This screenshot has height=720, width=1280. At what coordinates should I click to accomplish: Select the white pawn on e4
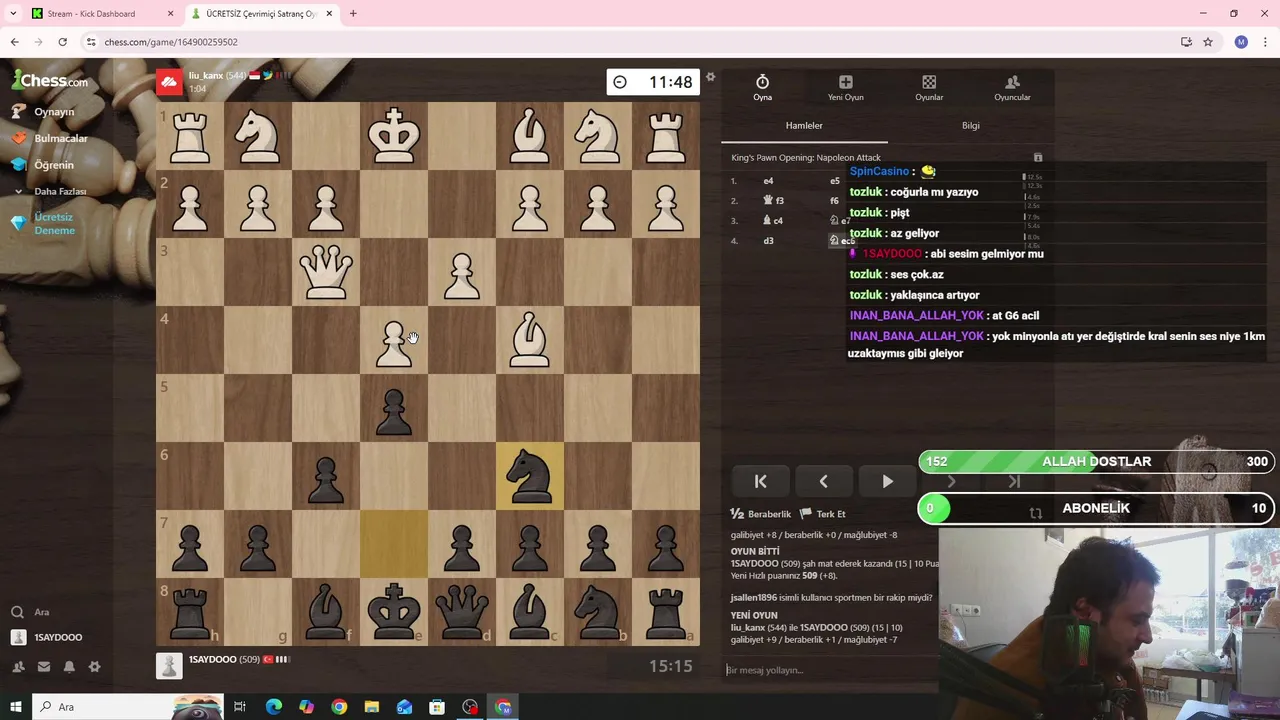394,340
